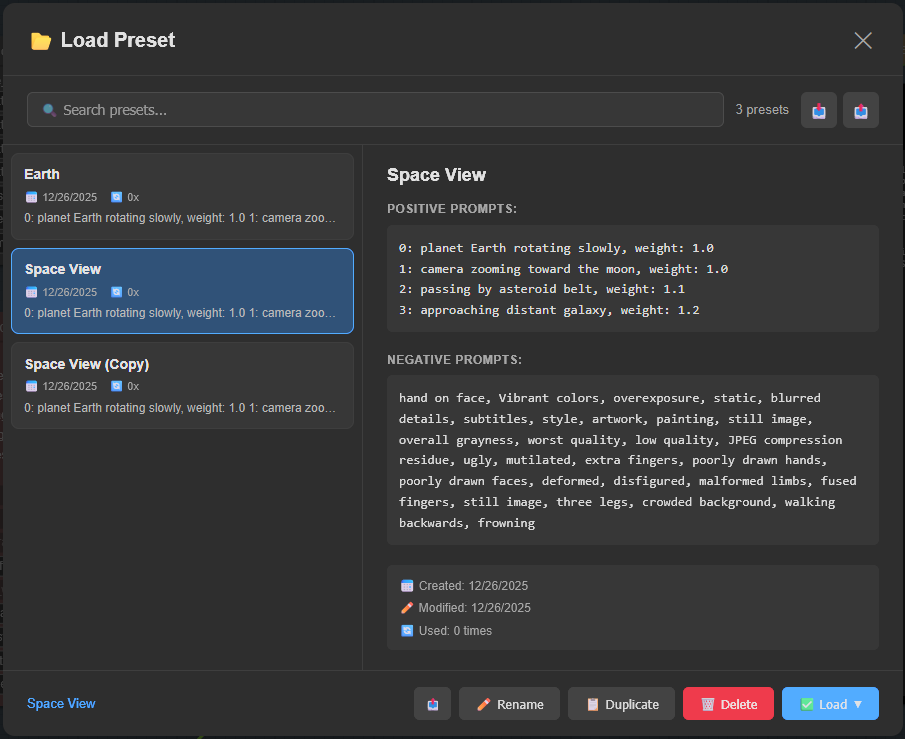Click the refresh icon next to Used: 0 times
Image resolution: width=905 pixels, height=739 pixels.
click(x=407, y=630)
